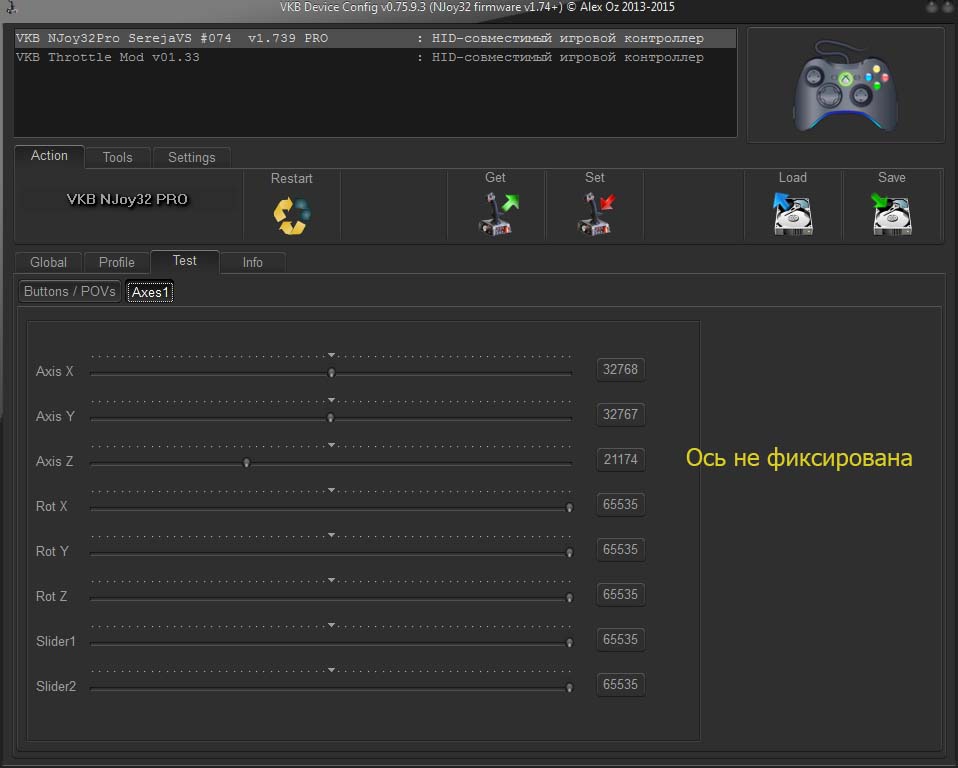Viewport: 958px width, 768px height.
Task: Click the Rot Z value field
Action: 620,594
